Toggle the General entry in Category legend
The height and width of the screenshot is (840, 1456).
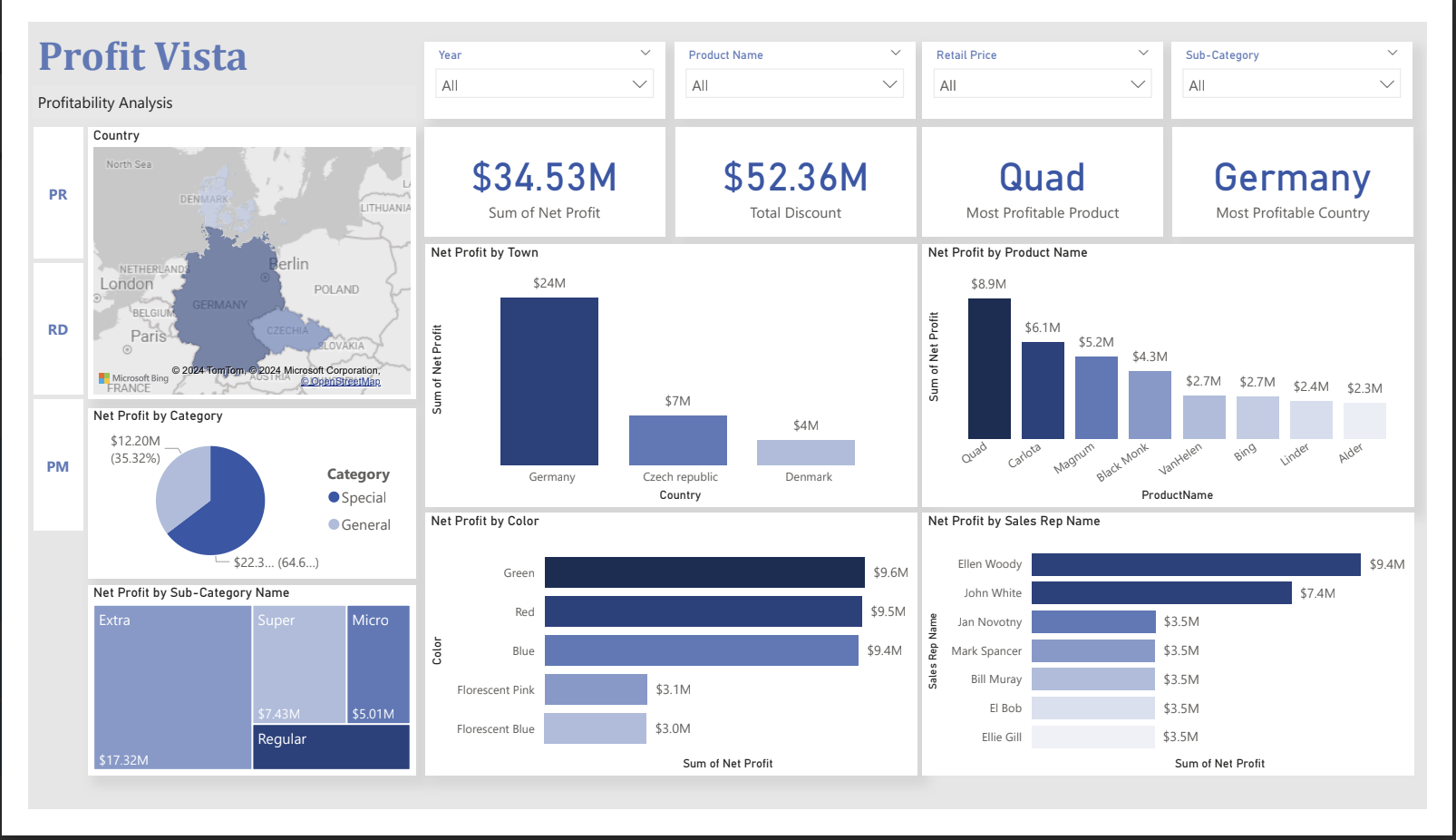click(x=359, y=524)
